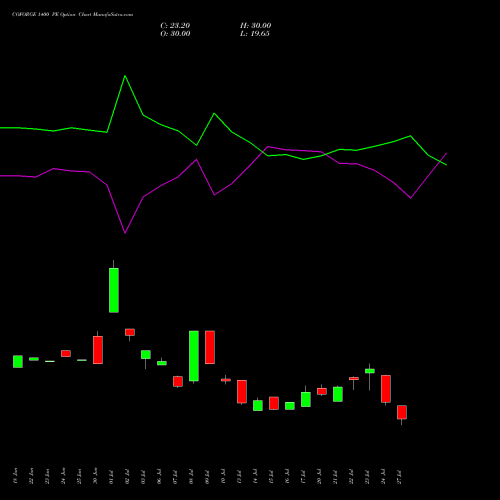This screenshot has height=500, width=500.
Task: Click the green candle with long wick for 23 Jul
Action: (x=370, y=371)
